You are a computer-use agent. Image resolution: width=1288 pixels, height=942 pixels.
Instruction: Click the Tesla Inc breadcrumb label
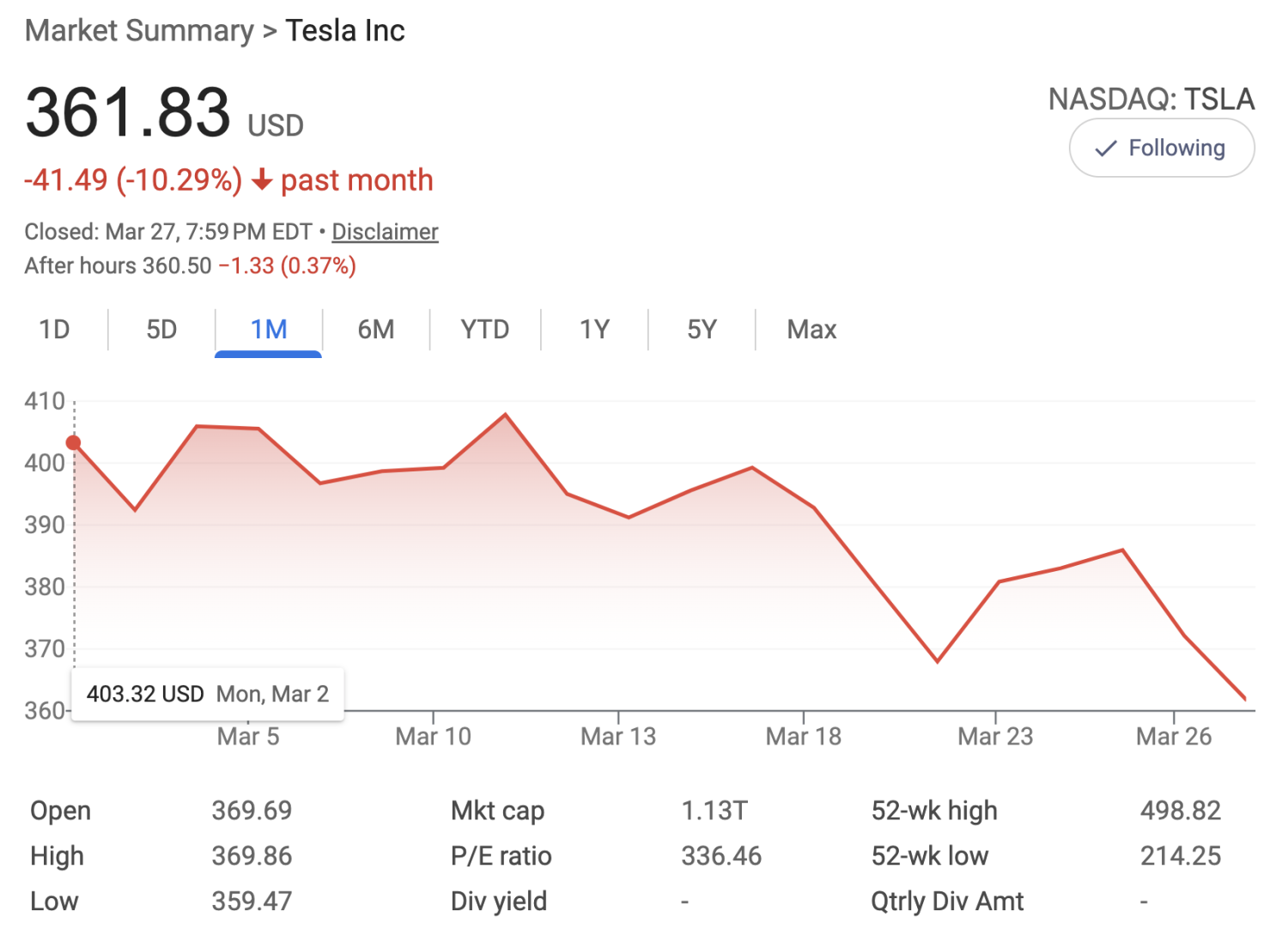pos(345,30)
